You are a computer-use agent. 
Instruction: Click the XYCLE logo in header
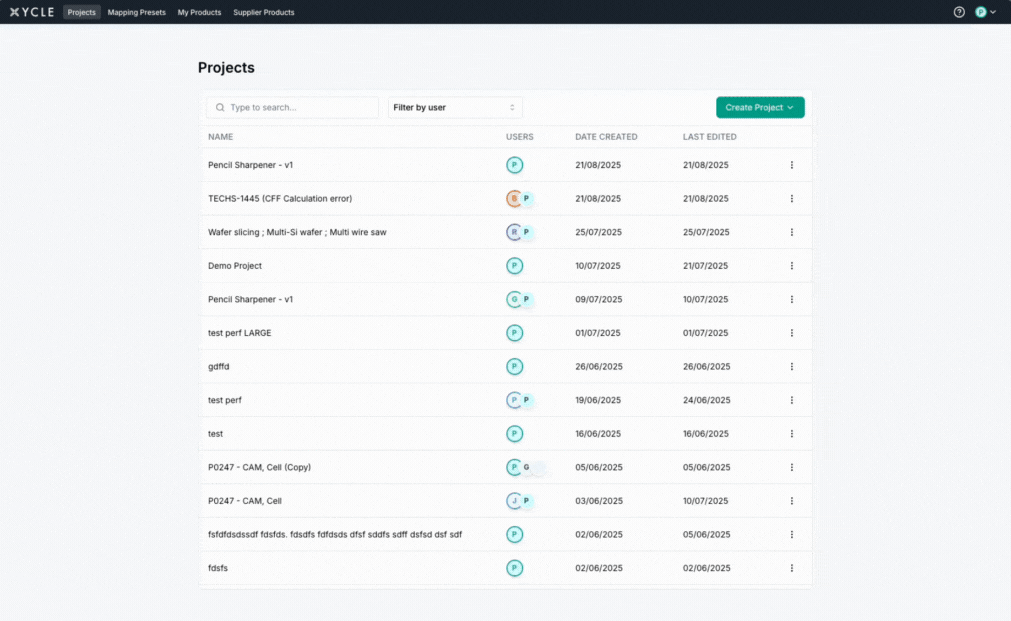point(32,12)
